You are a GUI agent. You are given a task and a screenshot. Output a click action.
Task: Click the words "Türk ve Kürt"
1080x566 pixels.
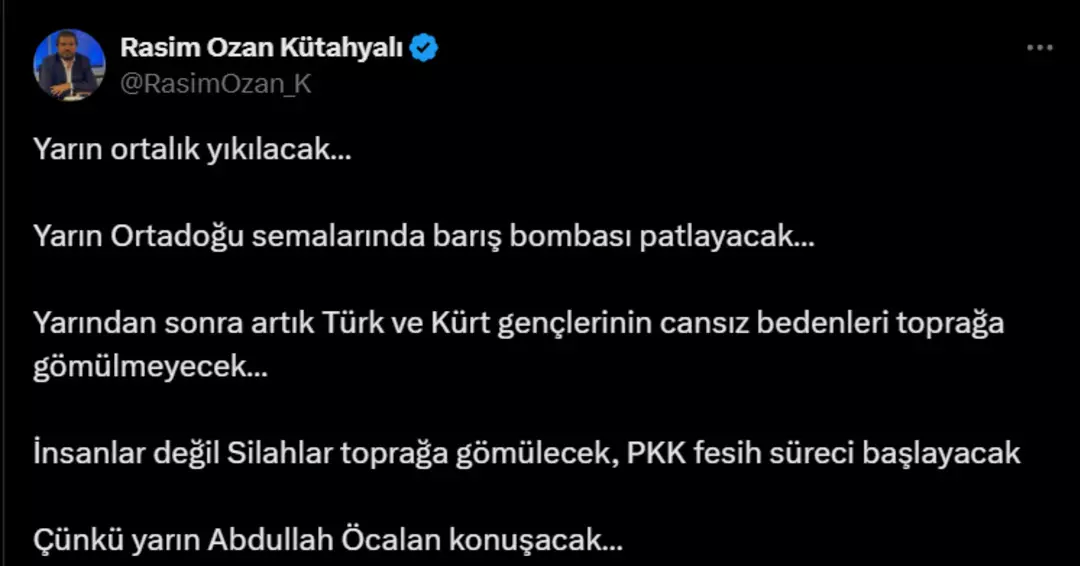[406, 323]
